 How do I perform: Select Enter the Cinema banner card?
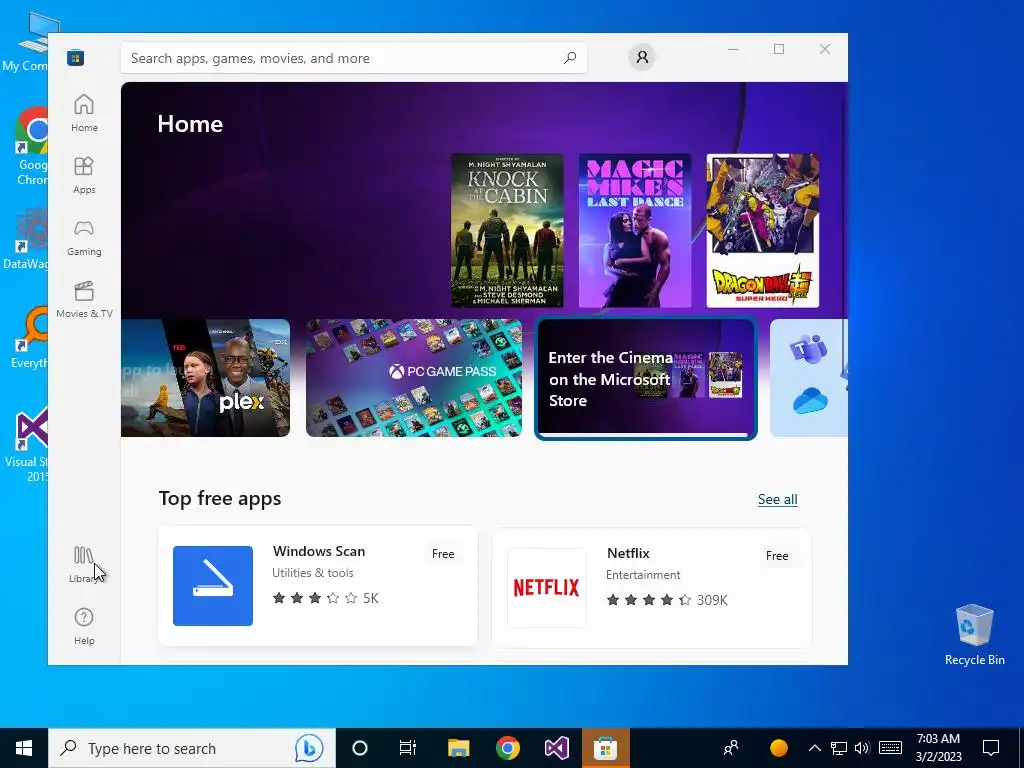pyautogui.click(x=646, y=378)
